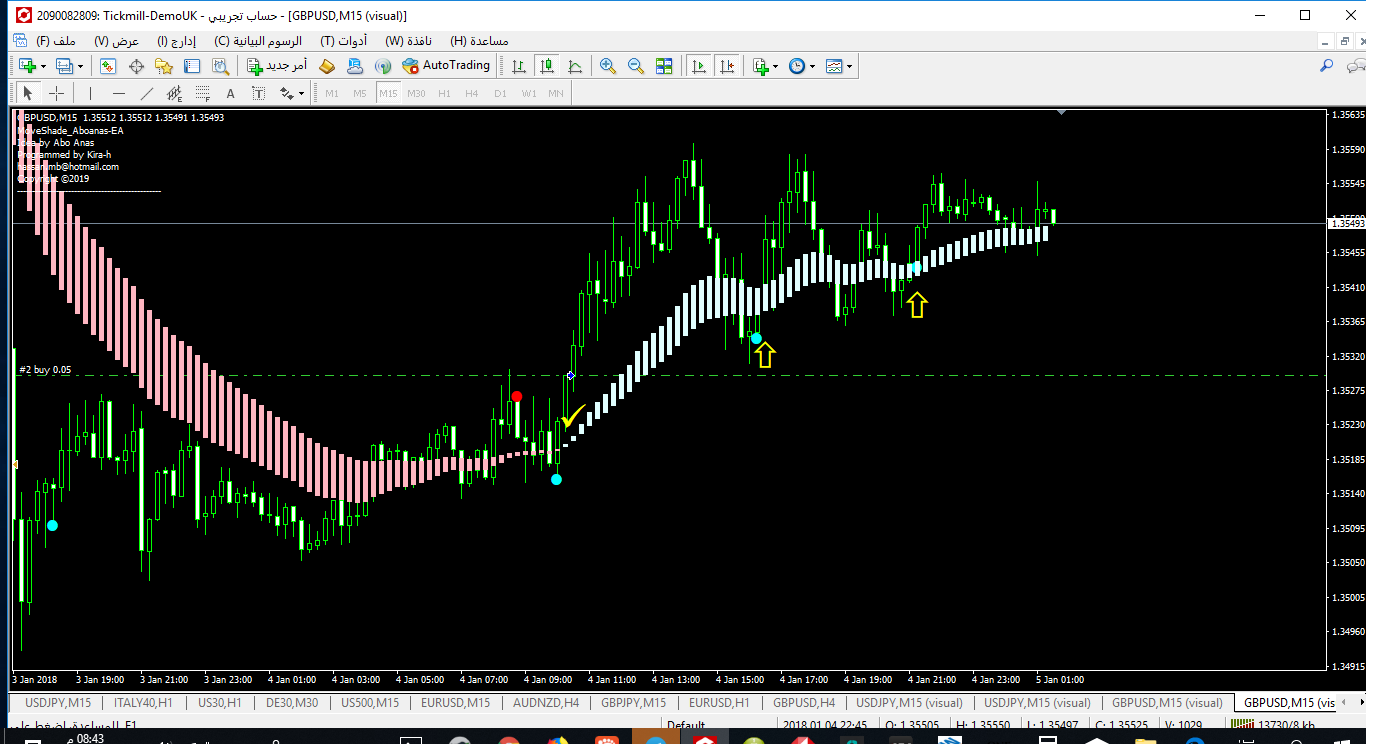Select the Equidistant Channel tool
The height and width of the screenshot is (744, 1382).
point(174,93)
